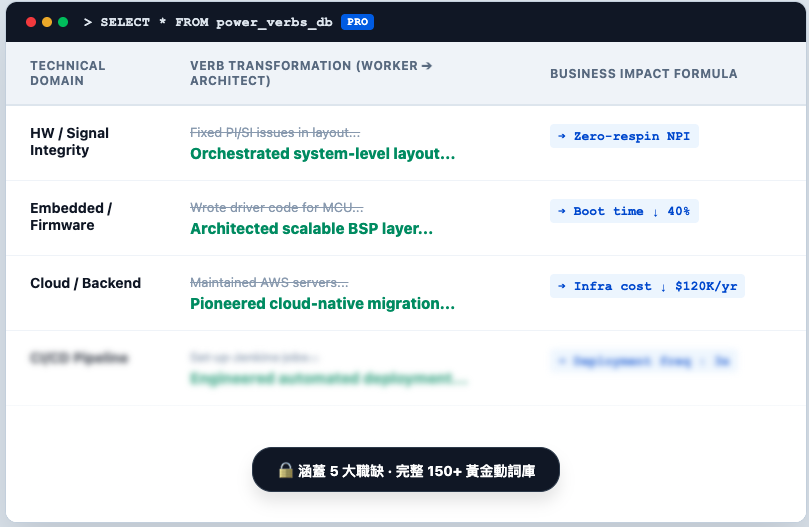Click 'Architected scalable BSP layer' green text
This screenshot has height=527, width=809.
tap(311, 229)
